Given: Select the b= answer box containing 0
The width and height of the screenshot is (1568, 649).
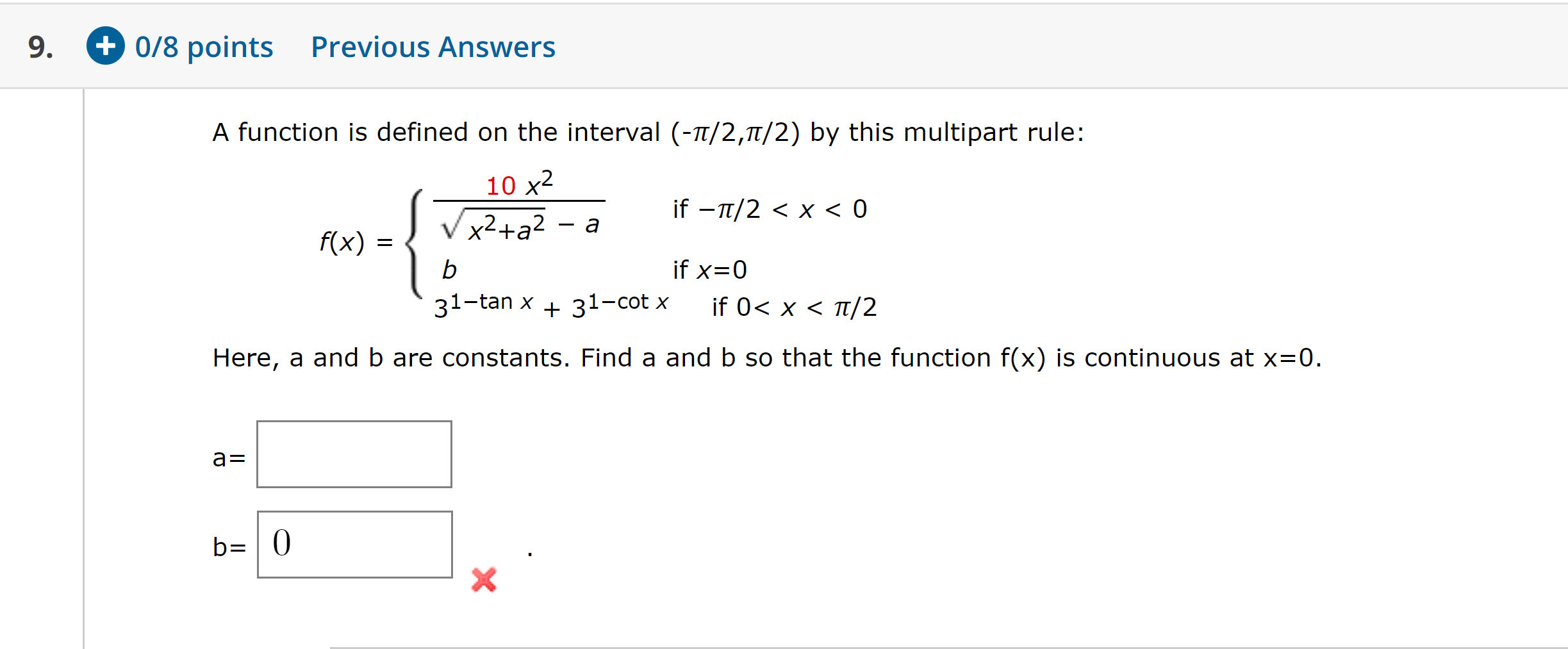Looking at the screenshot, I should point(356,544).
